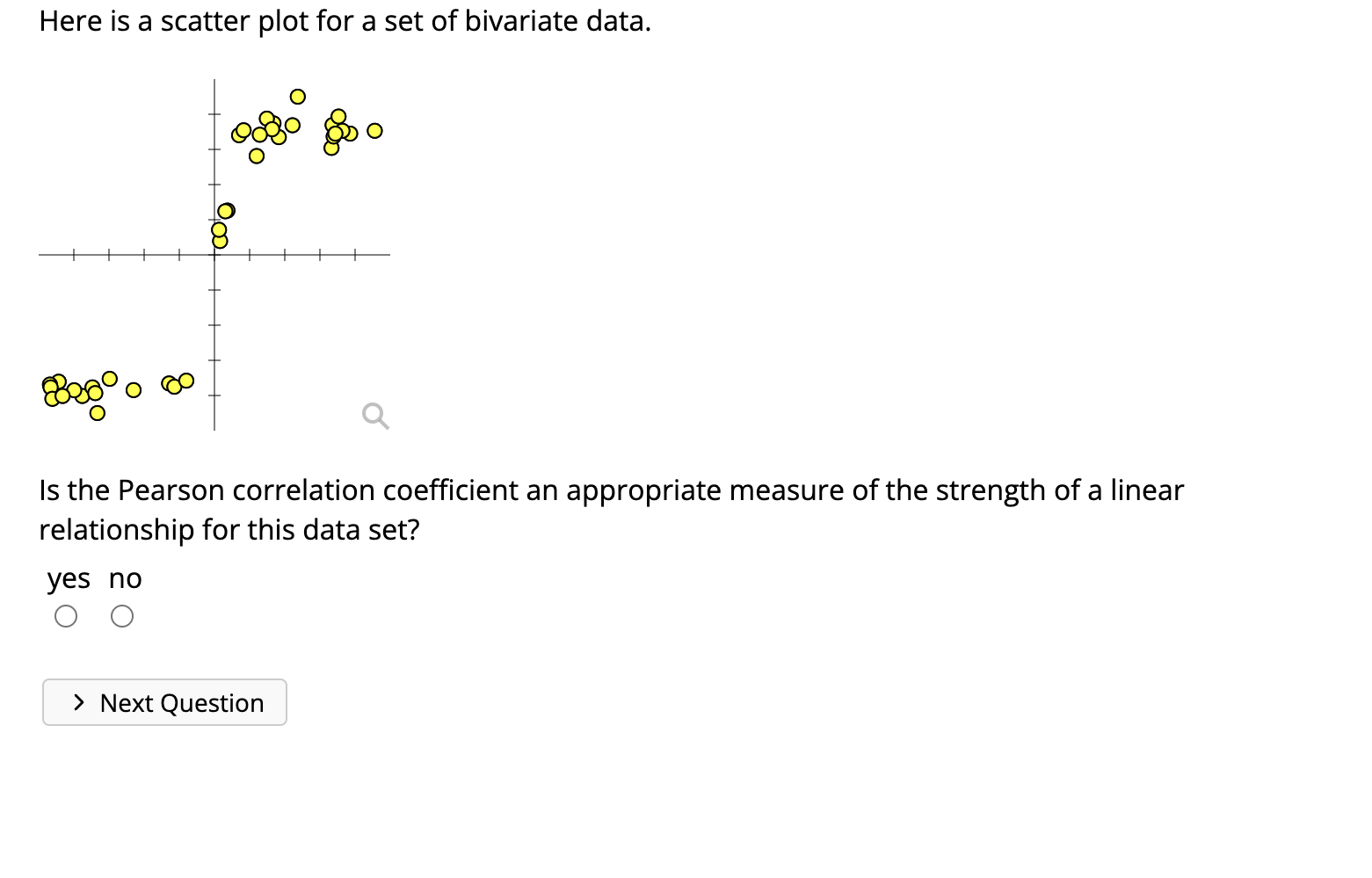This screenshot has height=878, width=1372.
Task: Click the bottom end of the vertical axis
Action: [214, 428]
